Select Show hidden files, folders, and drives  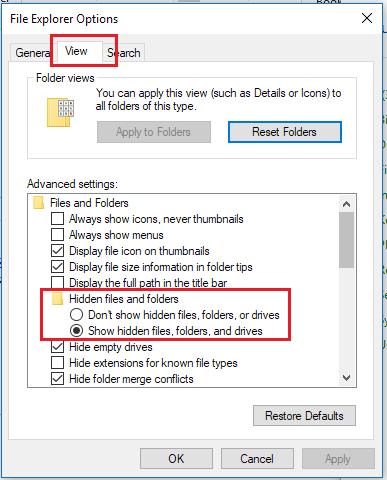tap(76, 331)
